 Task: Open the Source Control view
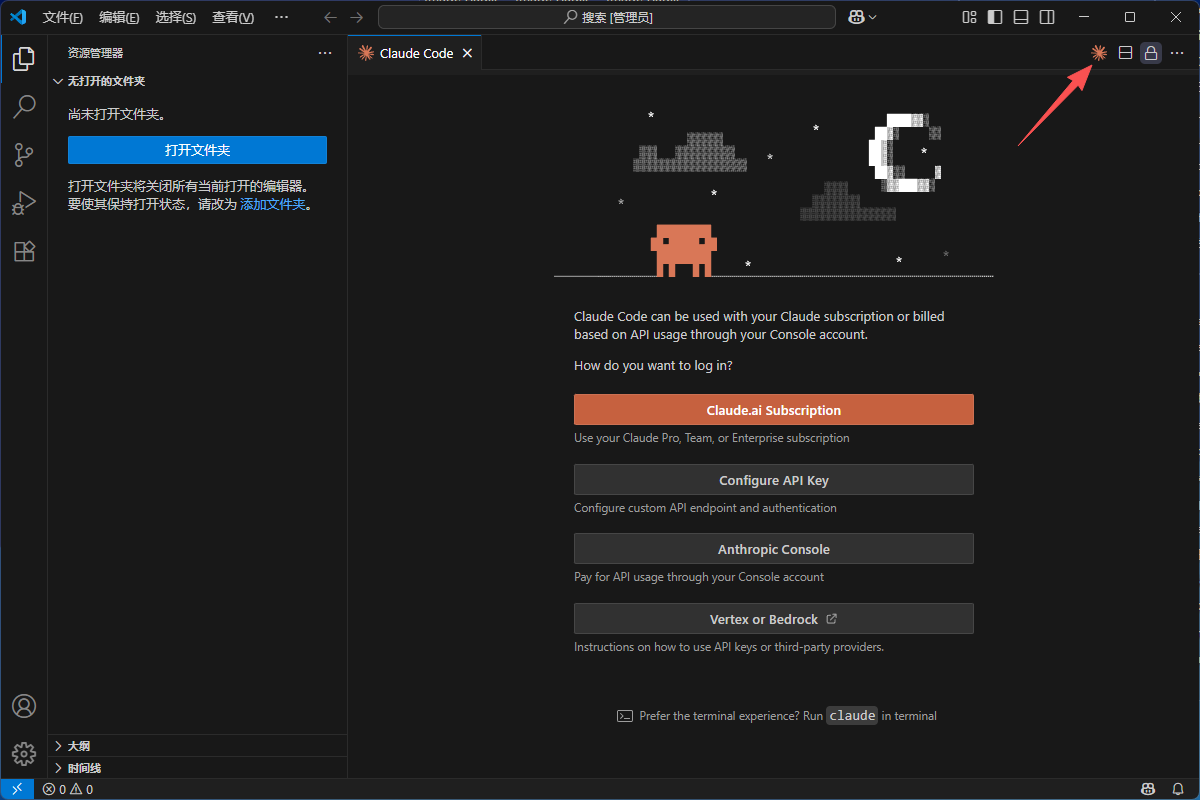click(x=24, y=155)
